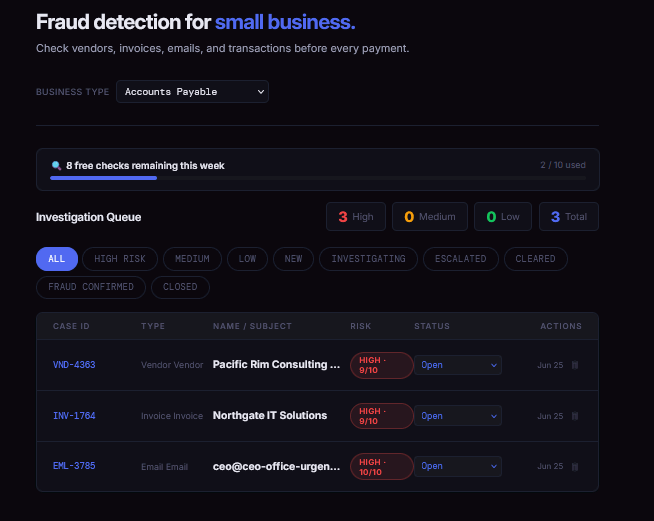The image size is (654, 521).
Task: Change status of Northgate IT Solutions case
Action: pos(458,416)
